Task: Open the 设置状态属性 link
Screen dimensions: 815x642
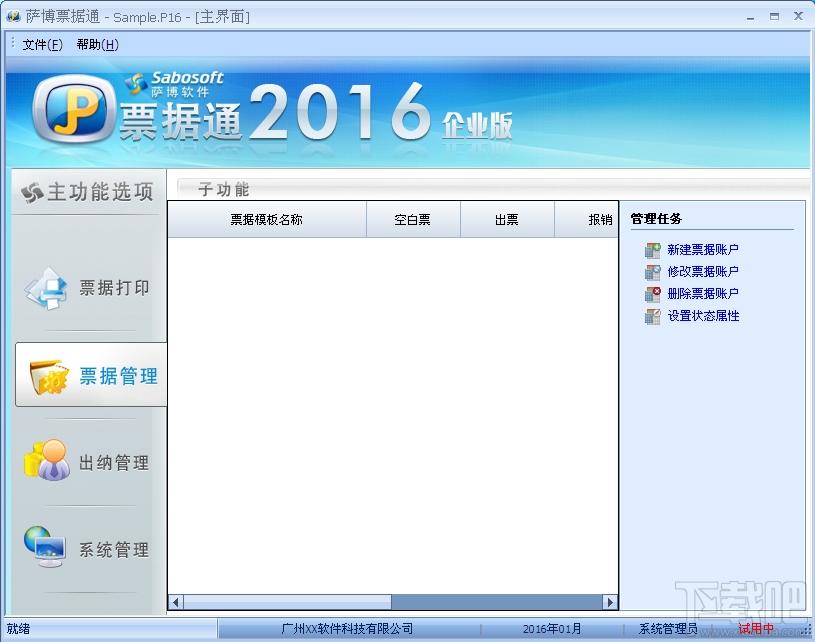Action: pos(703,316)
